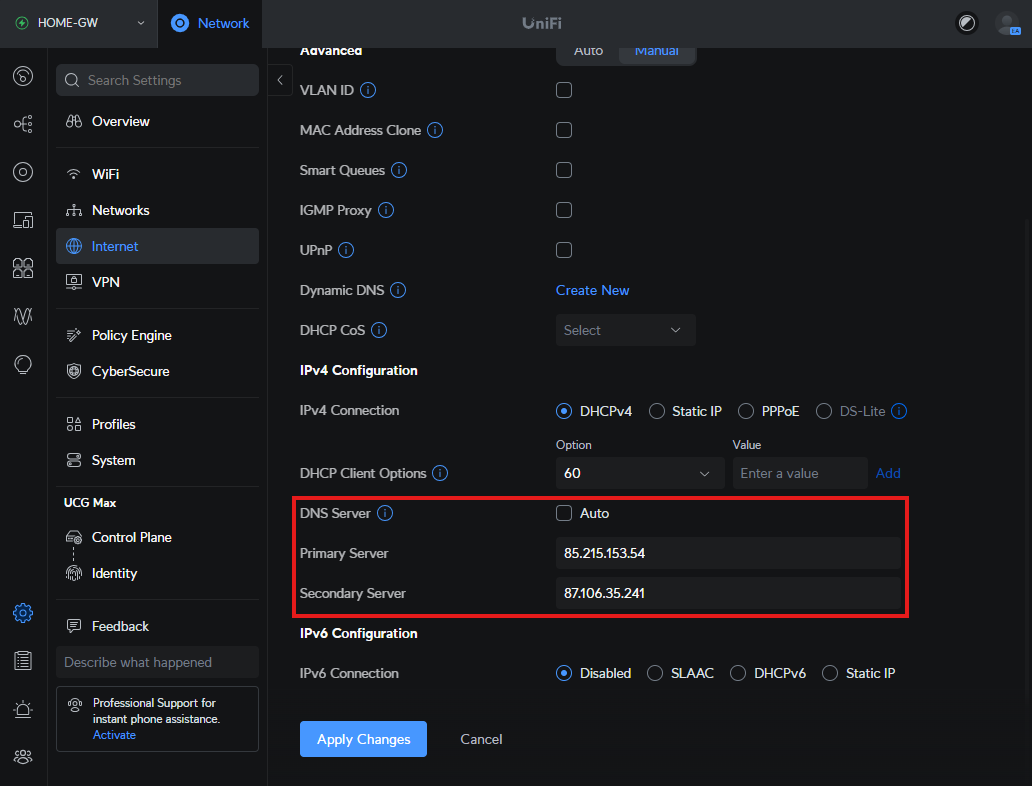
Task: Click the Secondary Server DNS field
Action: pos(728,593)
